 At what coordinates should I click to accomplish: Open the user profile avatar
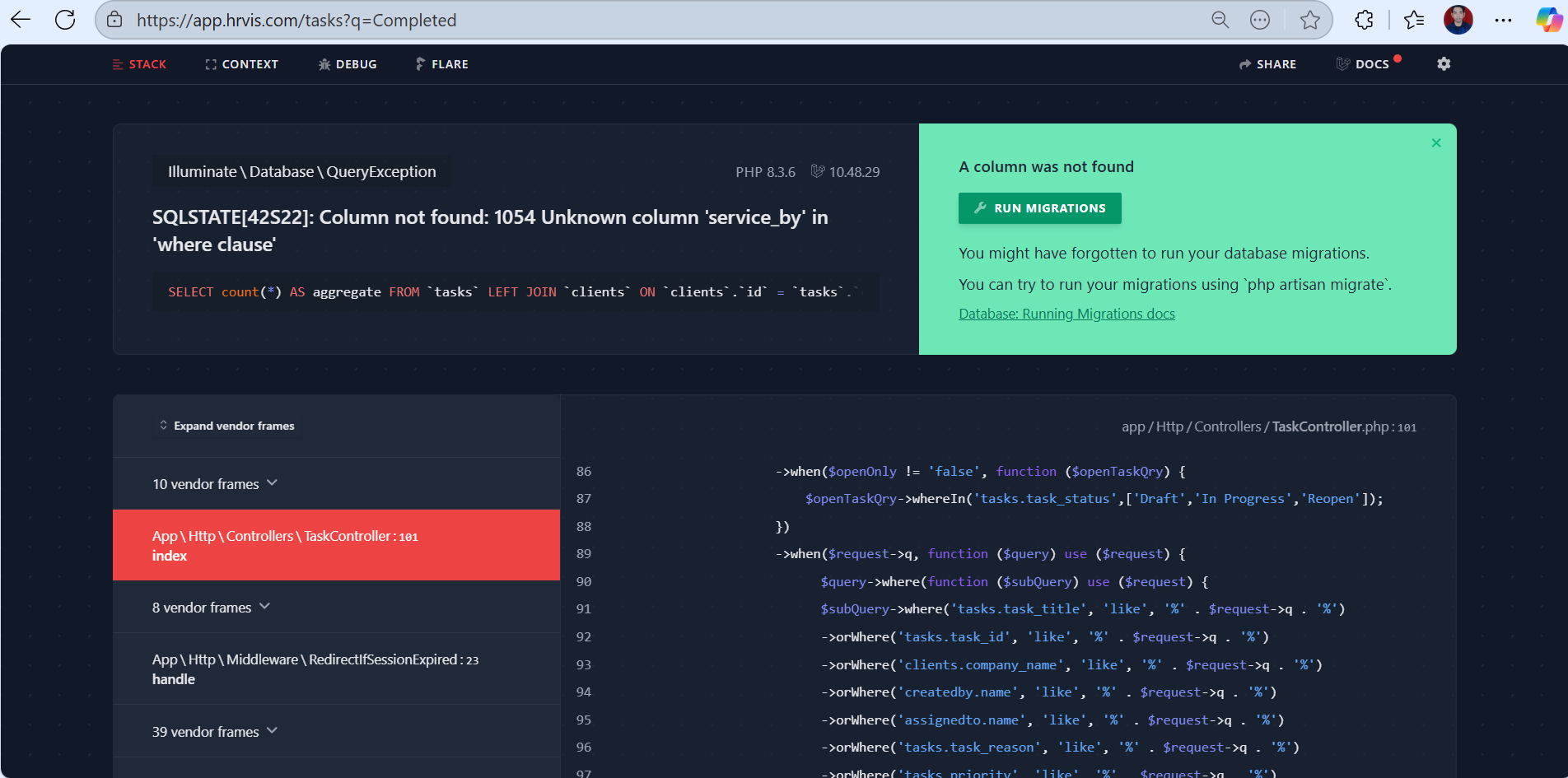click(x=1458, y=21)
